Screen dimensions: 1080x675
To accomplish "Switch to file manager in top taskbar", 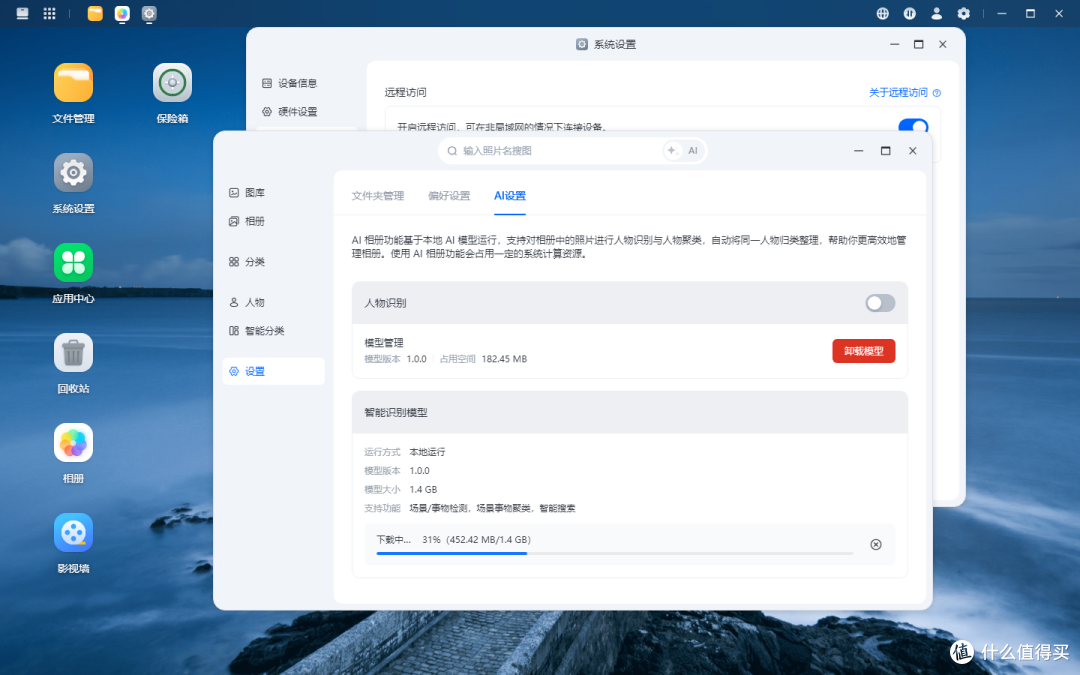I will click(x=95, y=13).
